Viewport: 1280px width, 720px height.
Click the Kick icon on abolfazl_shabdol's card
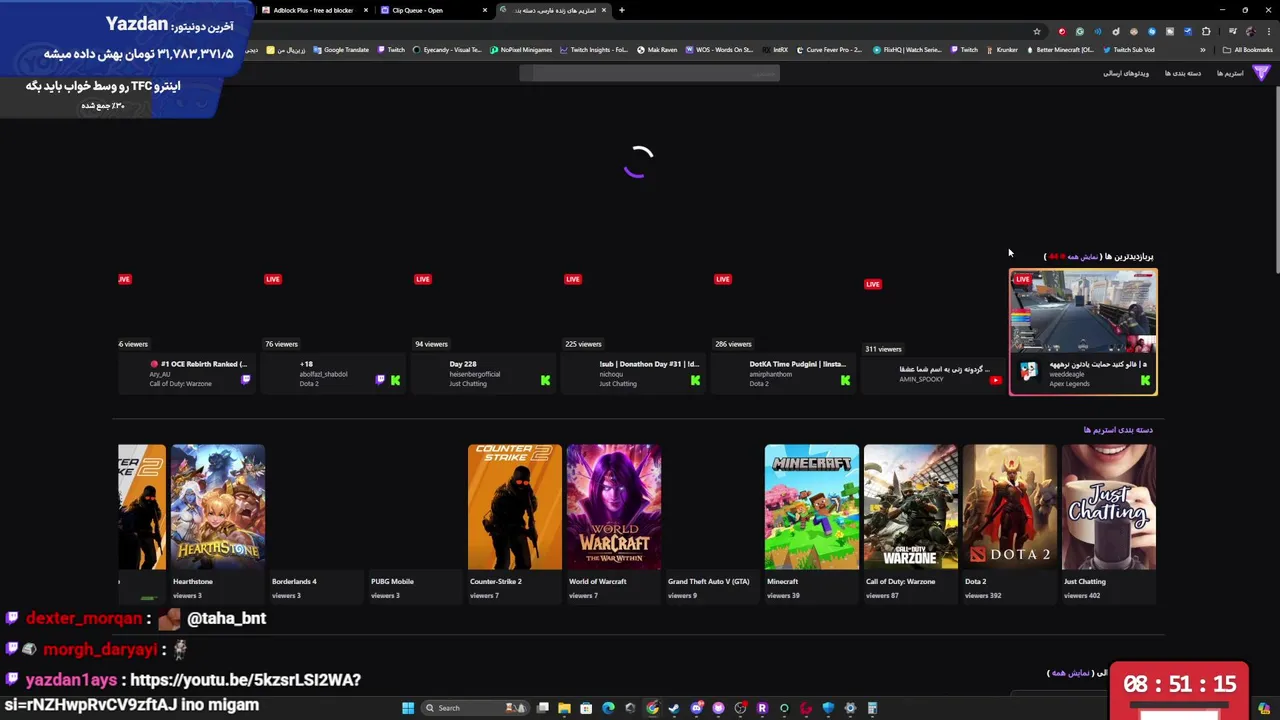(x=395, y=380)
